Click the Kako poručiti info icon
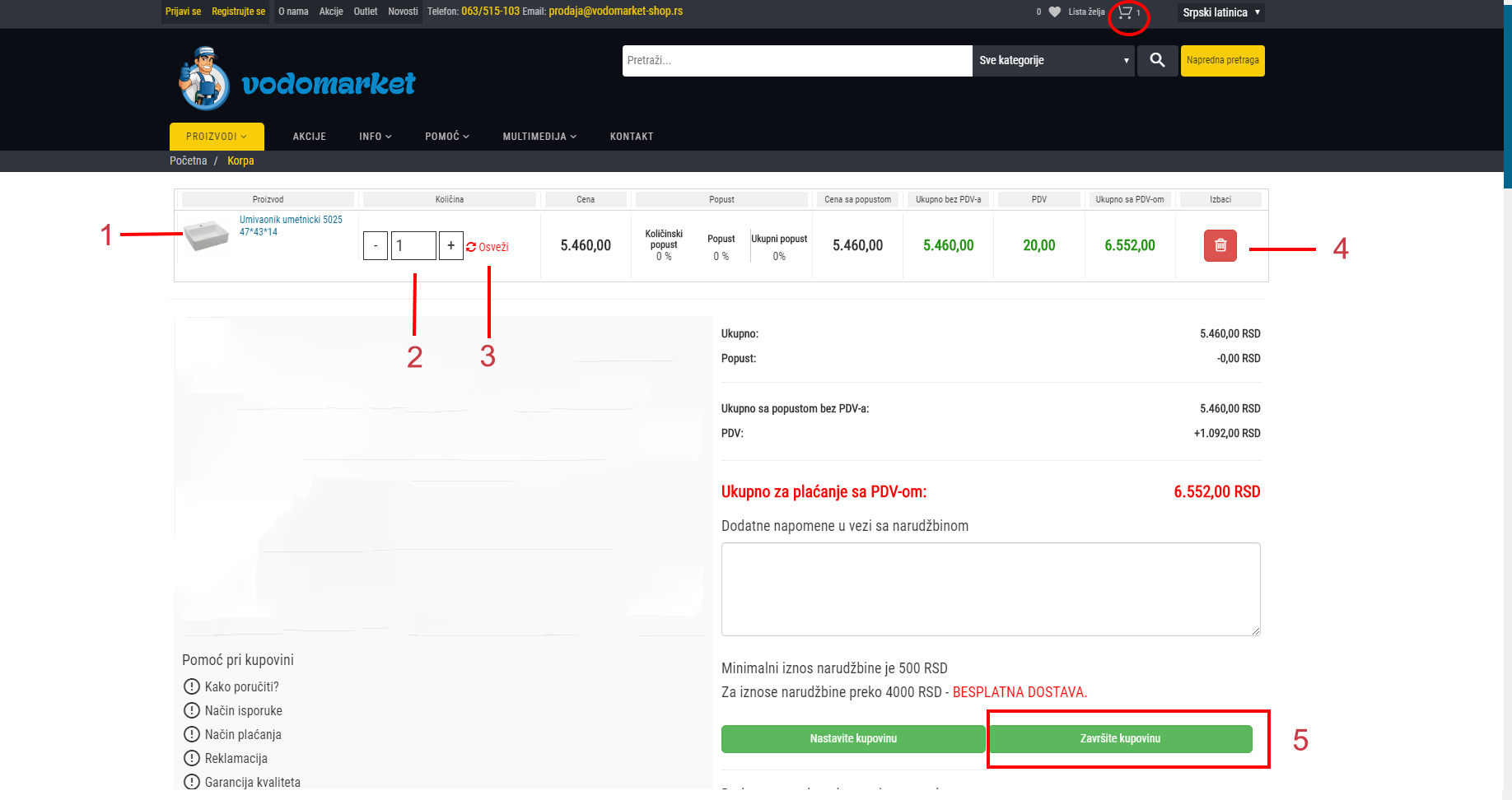The image size is (1512, 800). click(x=192, y=686)
